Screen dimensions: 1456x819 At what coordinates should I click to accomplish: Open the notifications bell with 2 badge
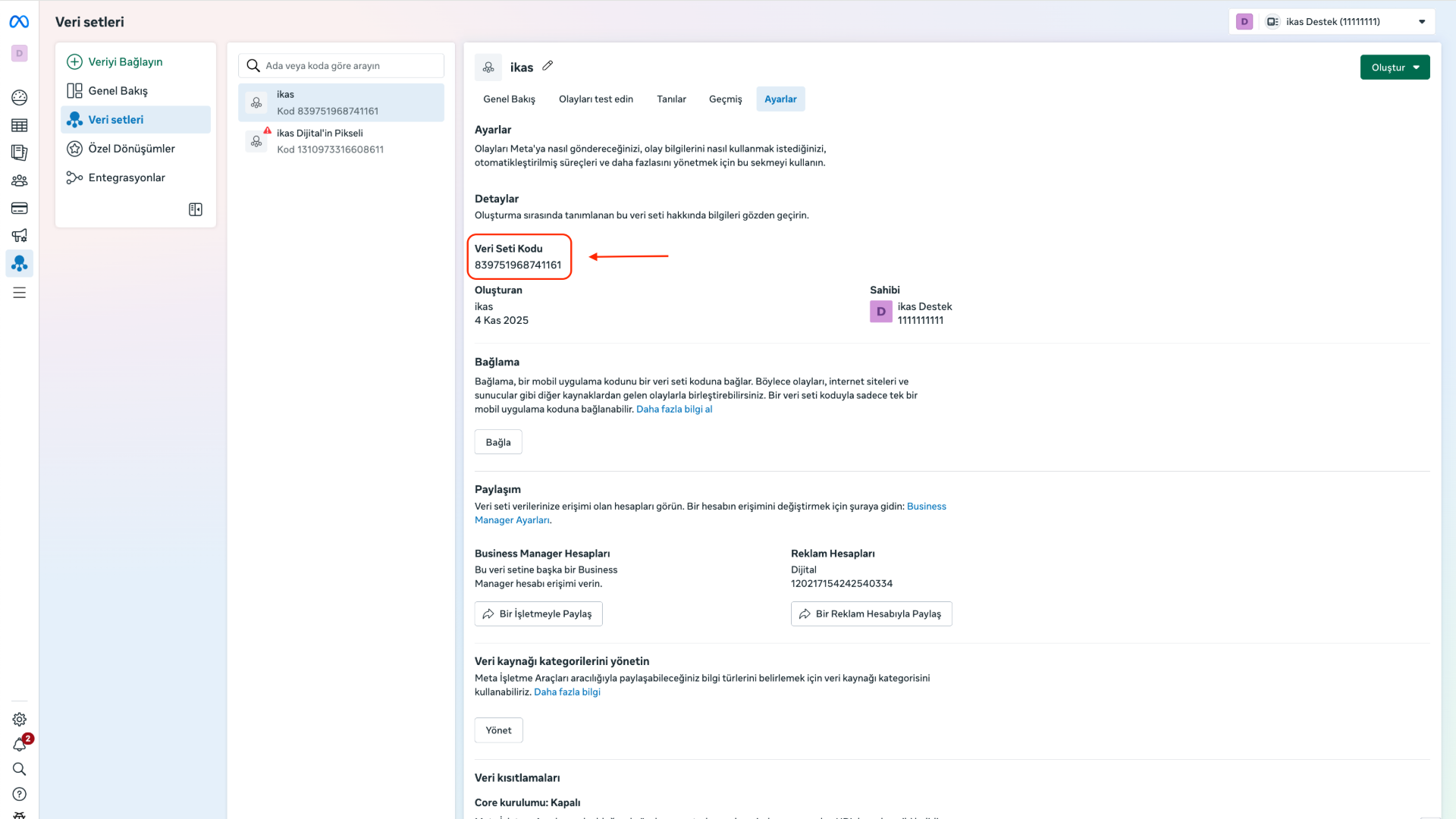click(20, 744)
